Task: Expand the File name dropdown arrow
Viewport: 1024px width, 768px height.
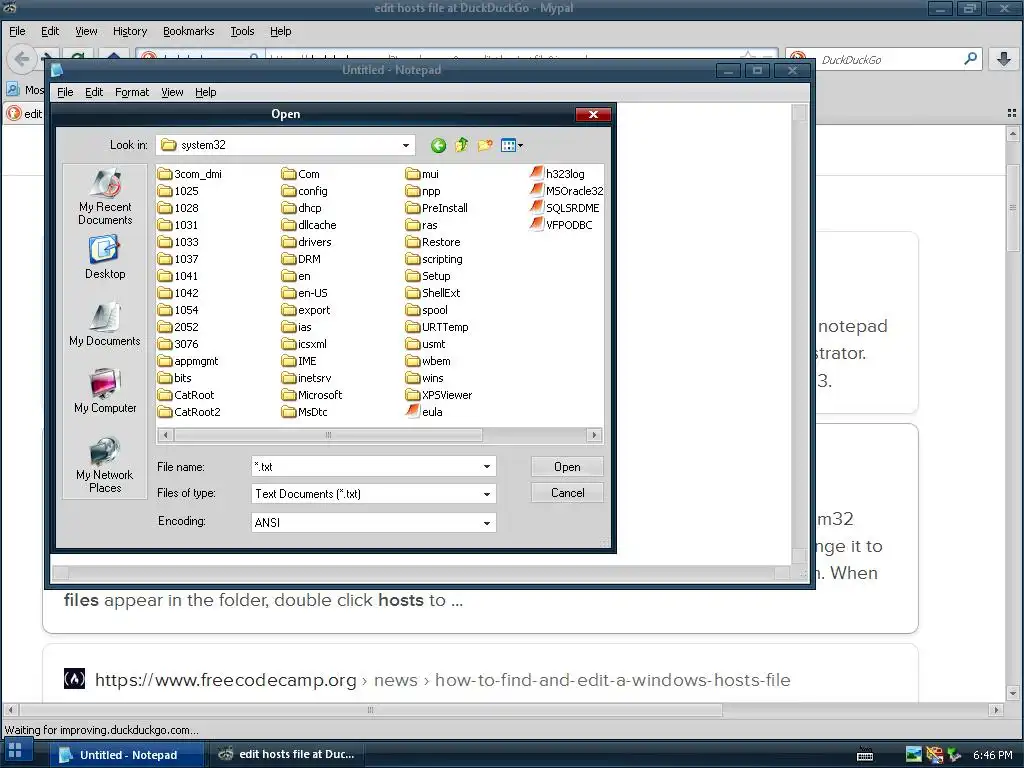Action: pyautogui.click(x=487, y=466)
